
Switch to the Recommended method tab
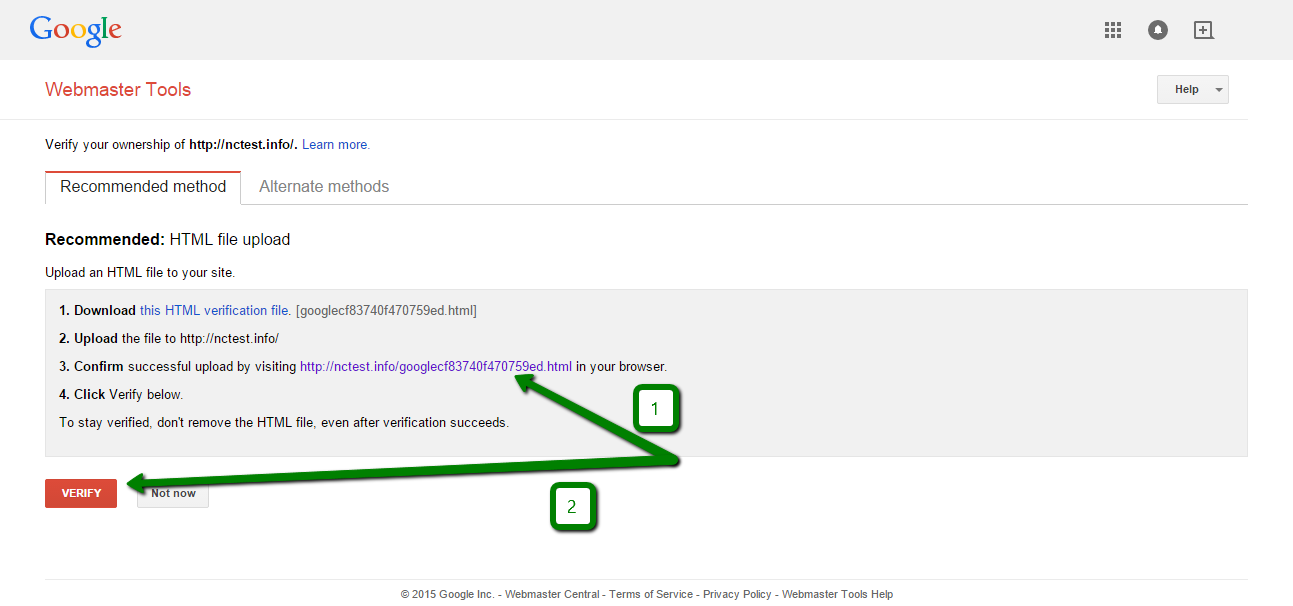pyautogui.click(x=143, y=187)
